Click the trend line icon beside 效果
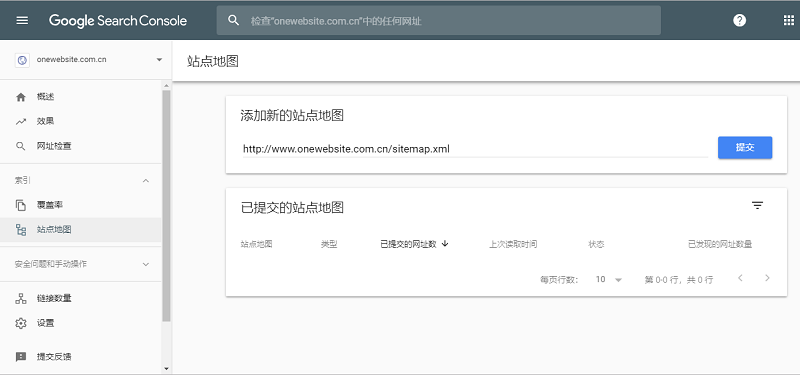This screenshot has width=800, height=375. coord(21,121)
